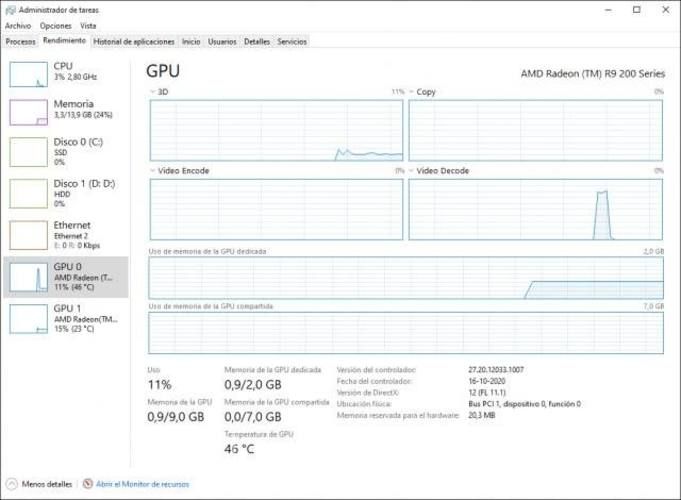Click the 0,9/2,0 GB dedicated memory value

(x=253, y=385)
